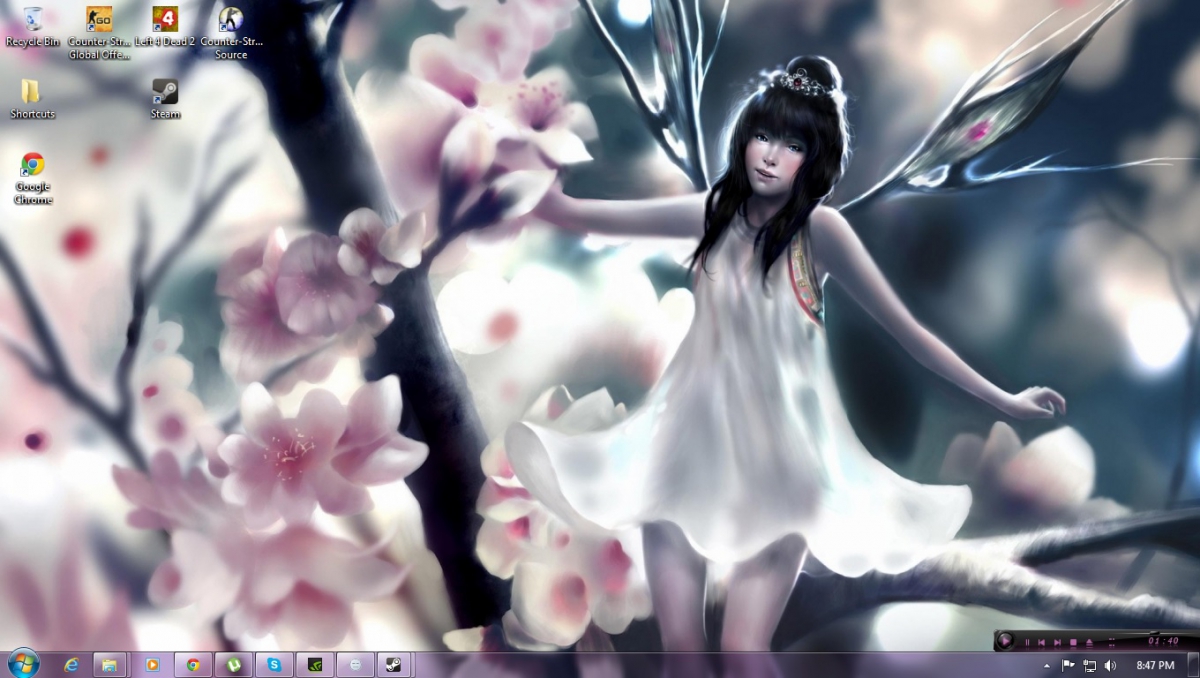Switch to Chrome in the taskbar

point(193,664)
